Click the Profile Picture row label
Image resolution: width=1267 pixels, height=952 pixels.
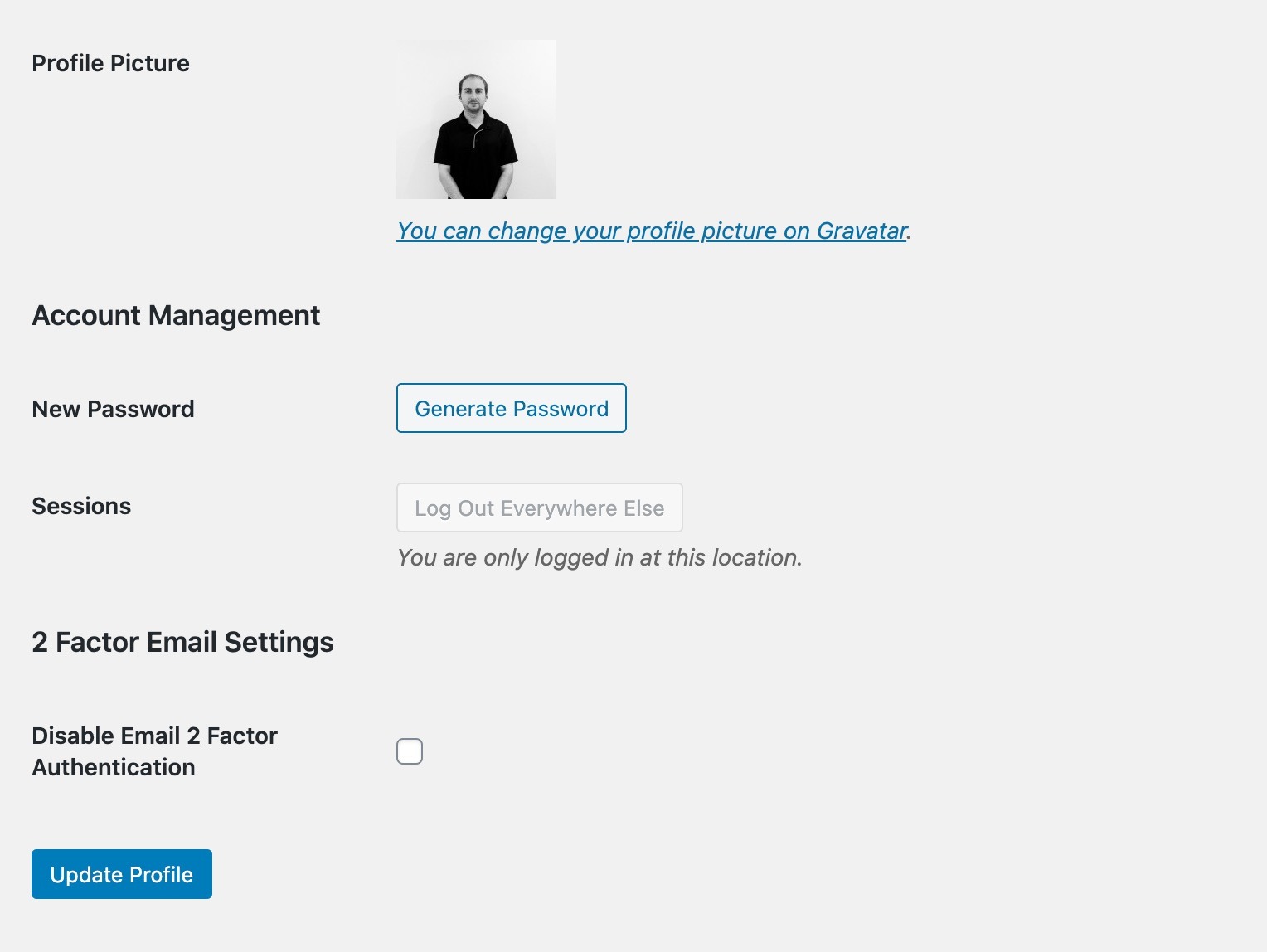[x=110, y=63]
